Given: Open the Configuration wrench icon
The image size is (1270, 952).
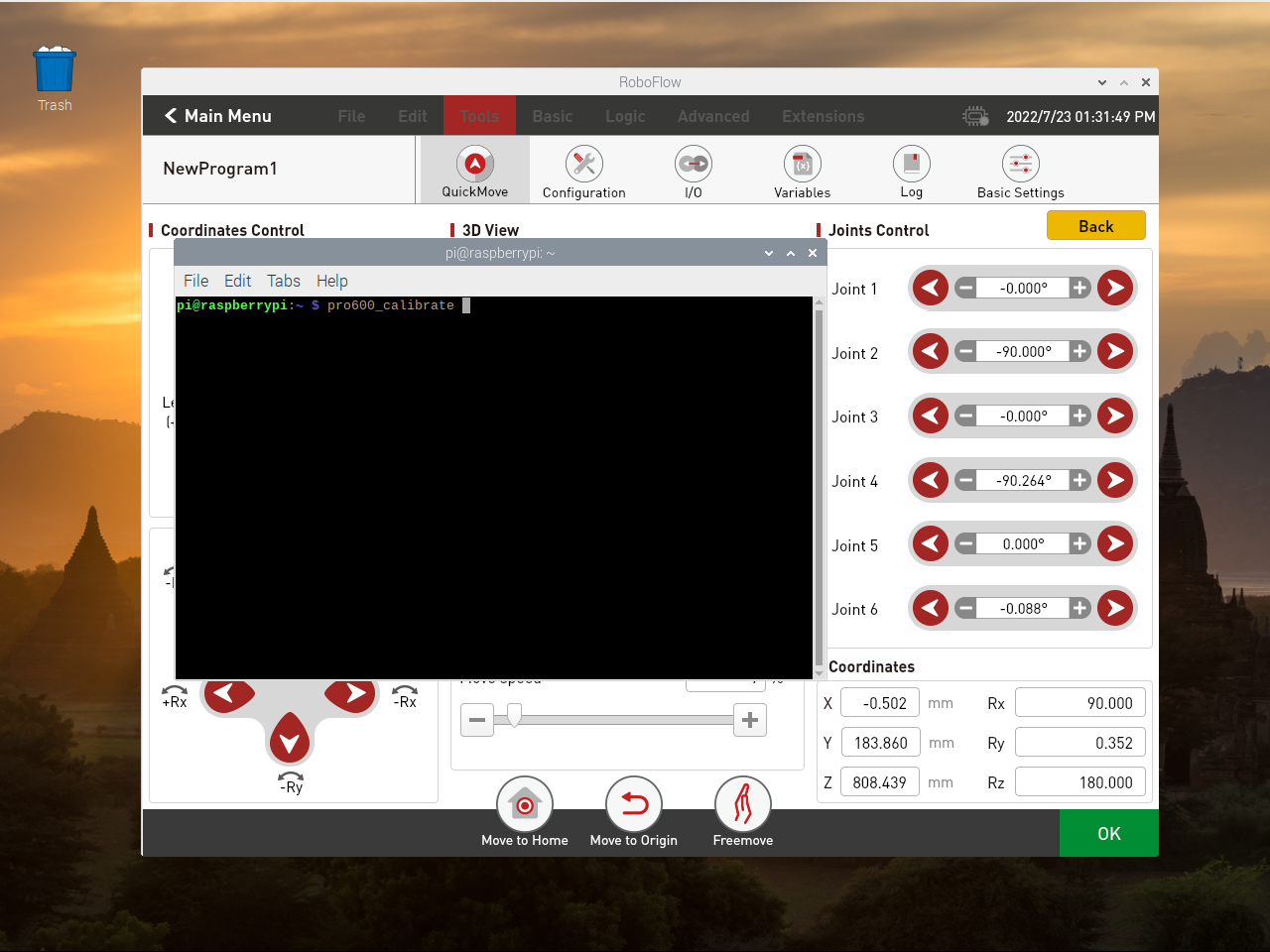Looking at the screenshot, I should point(584,165).
